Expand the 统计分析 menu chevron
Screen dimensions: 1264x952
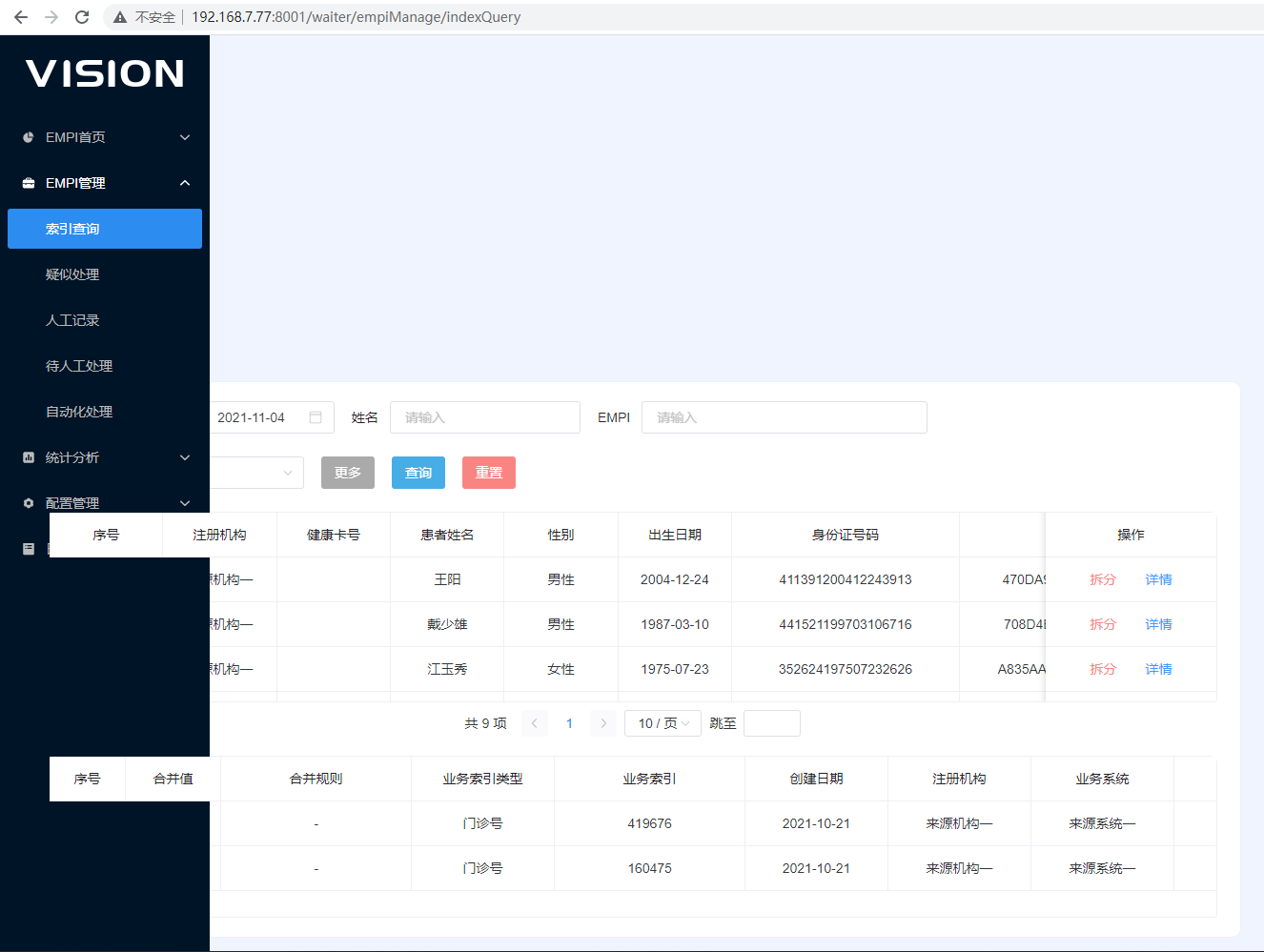point(185,457)
